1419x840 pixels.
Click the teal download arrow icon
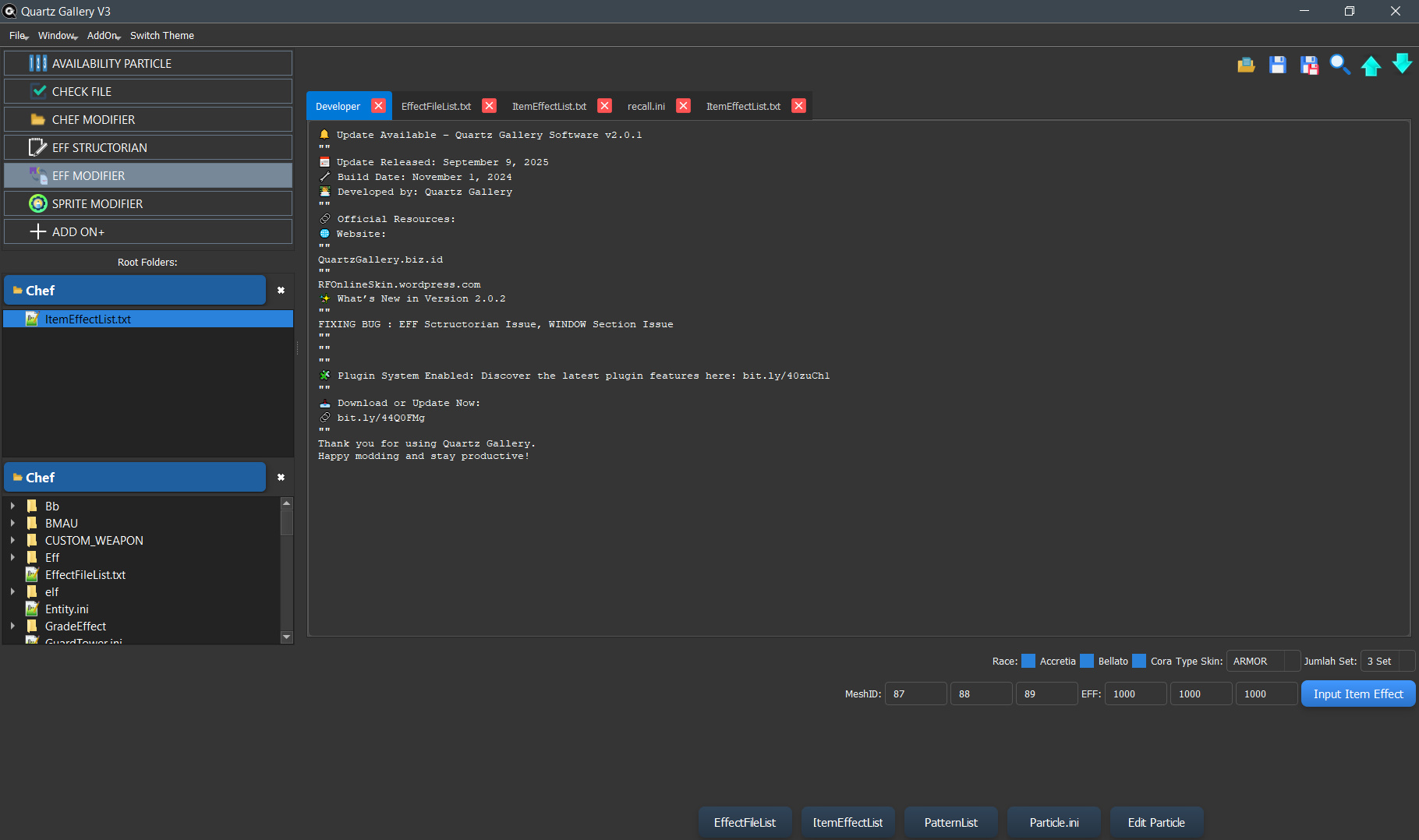coord(1403,65)
